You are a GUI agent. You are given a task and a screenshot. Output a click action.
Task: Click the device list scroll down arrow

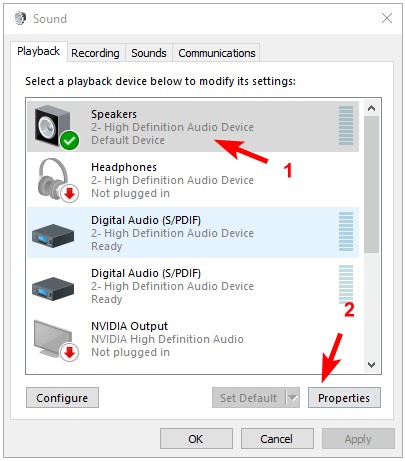[371, 365]
